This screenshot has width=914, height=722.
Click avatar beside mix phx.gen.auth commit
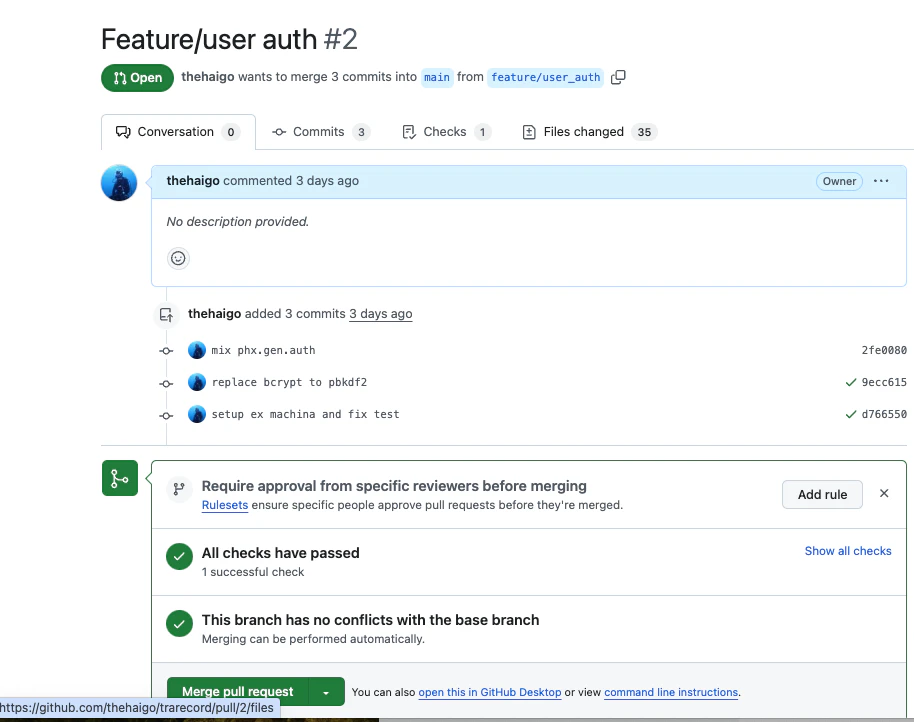click(x=197, y=350)
